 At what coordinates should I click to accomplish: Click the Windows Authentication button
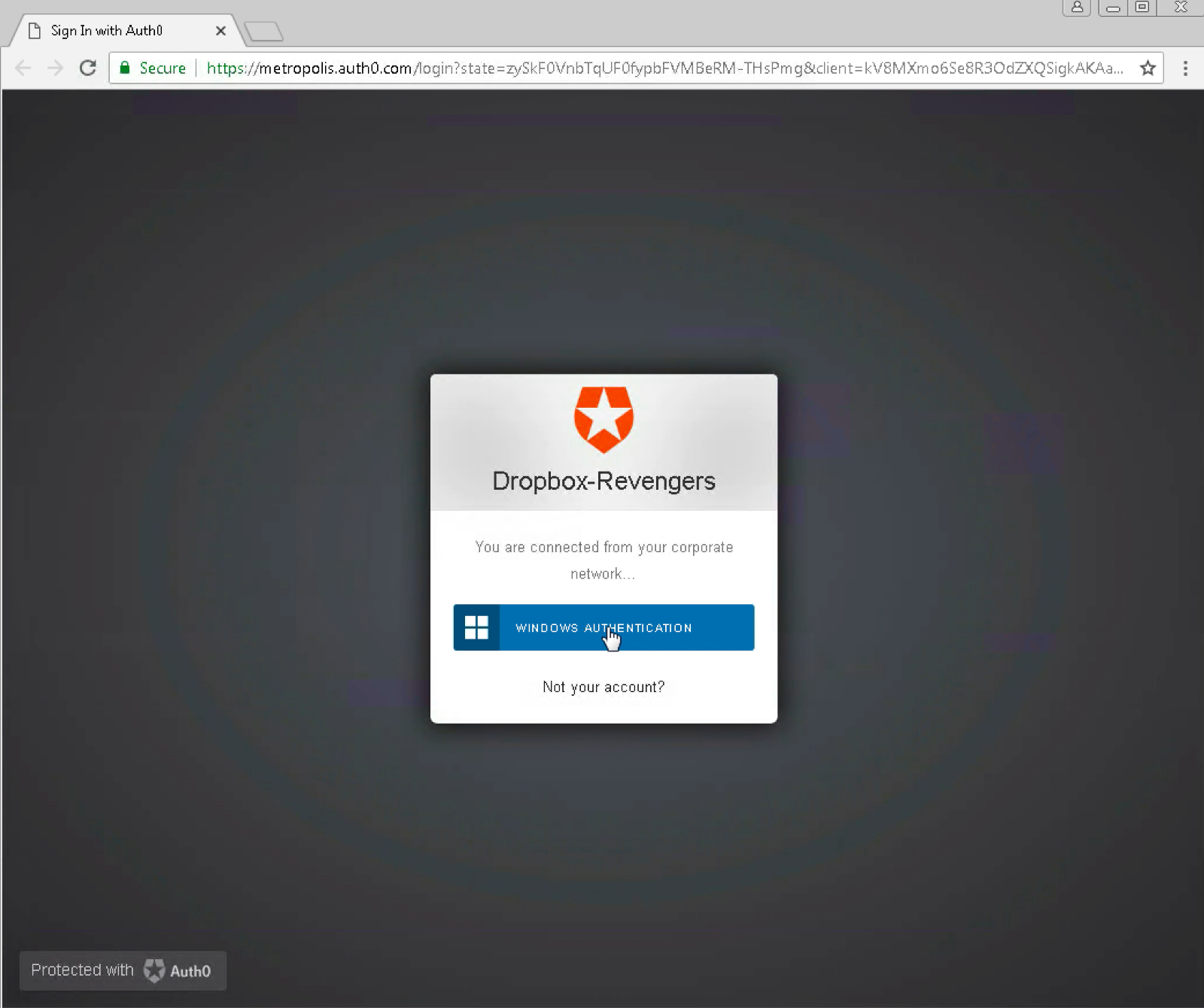click(604, 627)
